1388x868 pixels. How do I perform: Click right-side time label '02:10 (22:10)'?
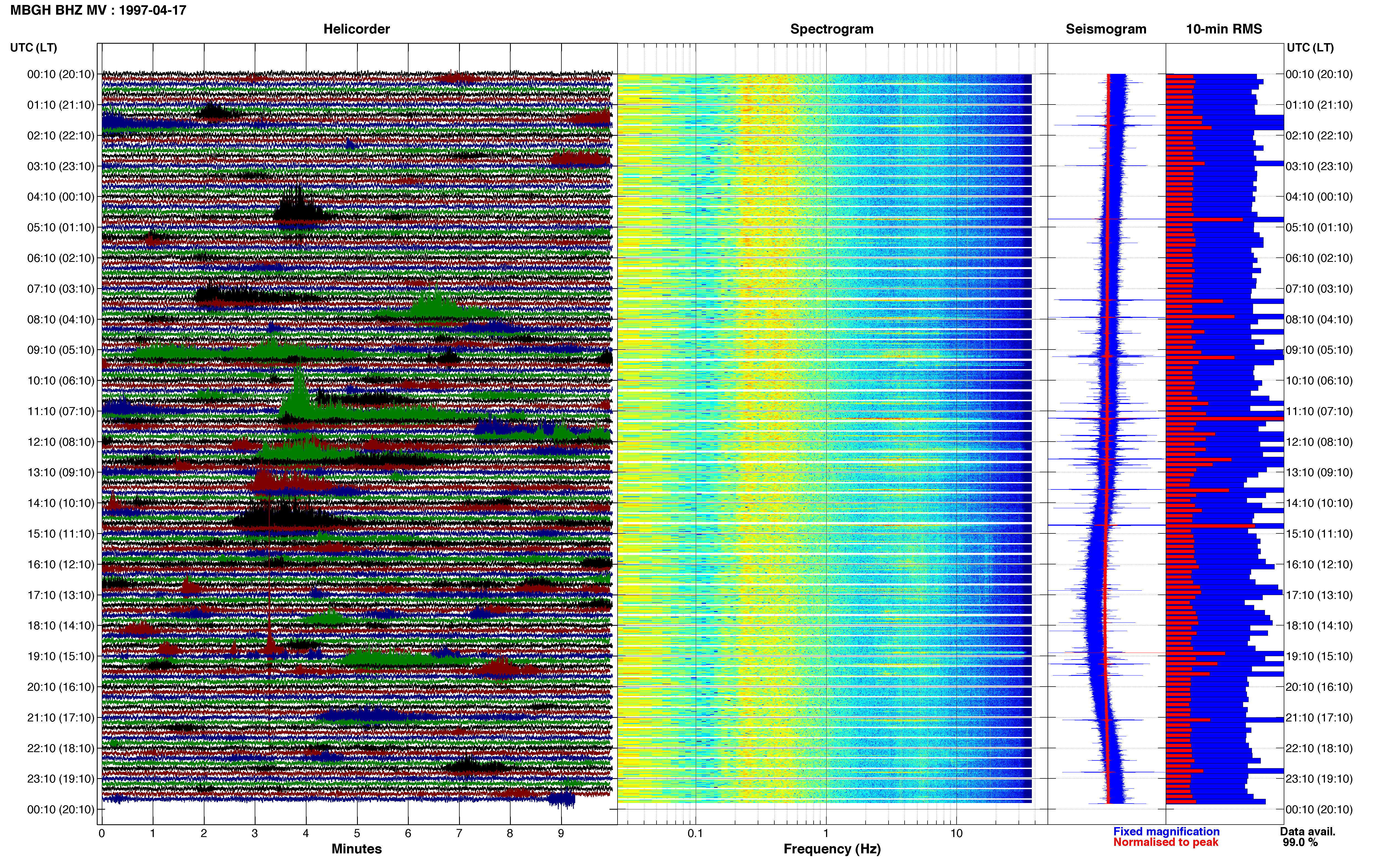[1319, 135]
